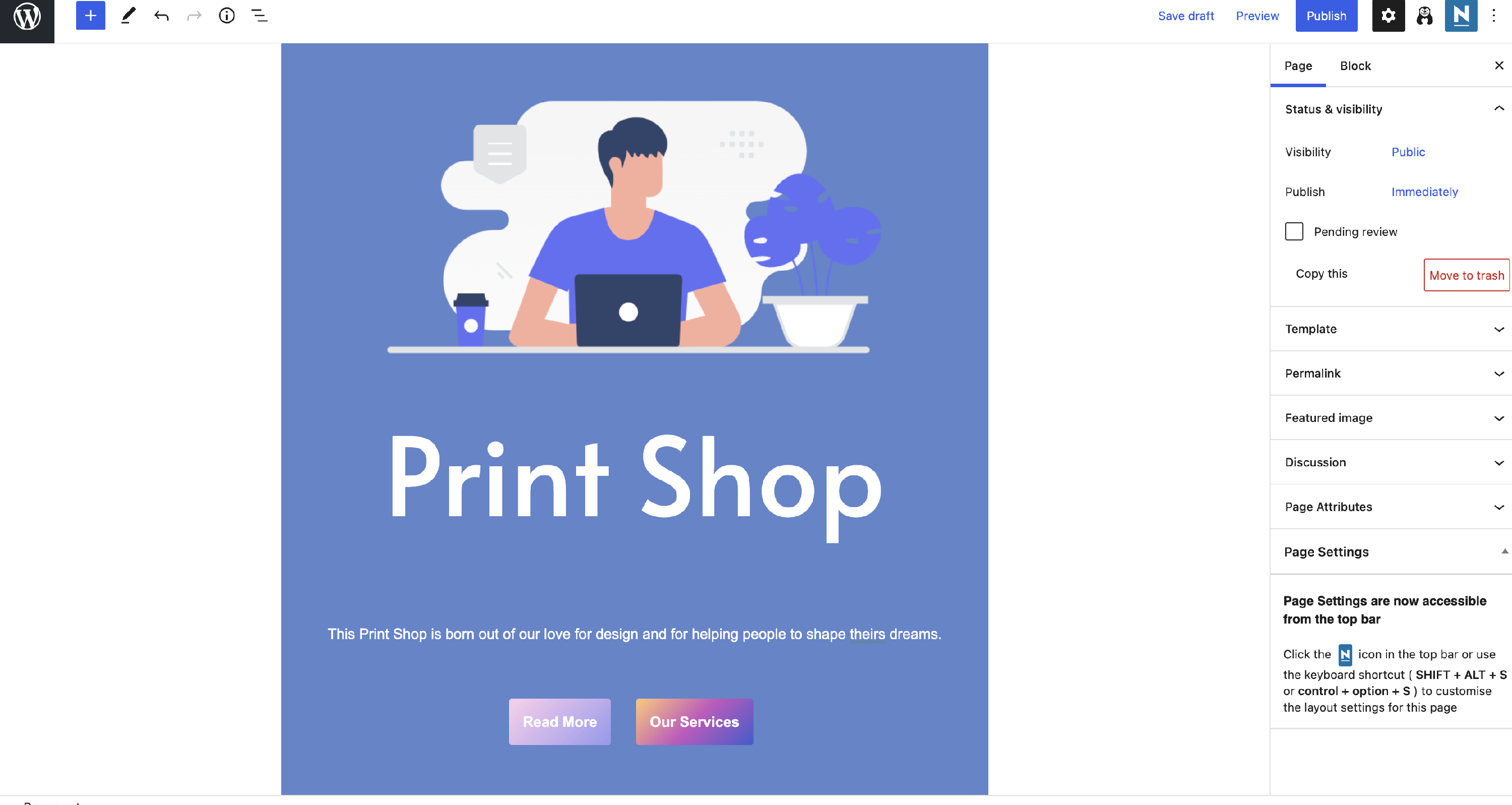1512x805 pixels.
Task: Click the Publish button
Action: click(1326, 16)
